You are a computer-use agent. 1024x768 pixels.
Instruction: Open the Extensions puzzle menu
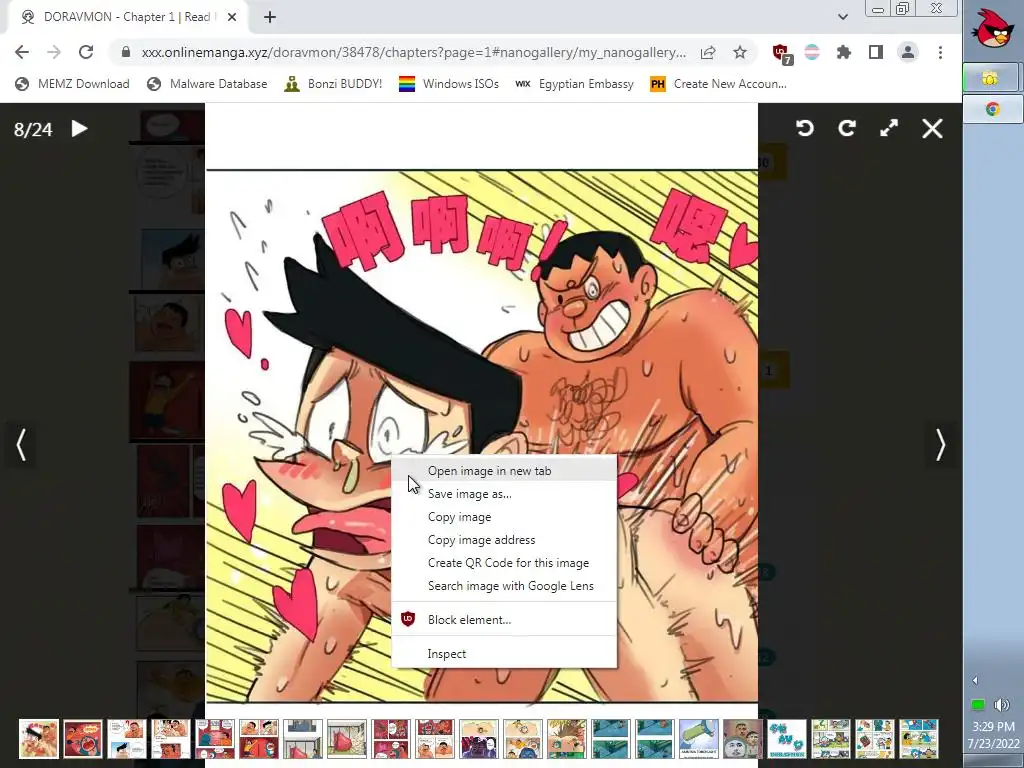[844, 52]
